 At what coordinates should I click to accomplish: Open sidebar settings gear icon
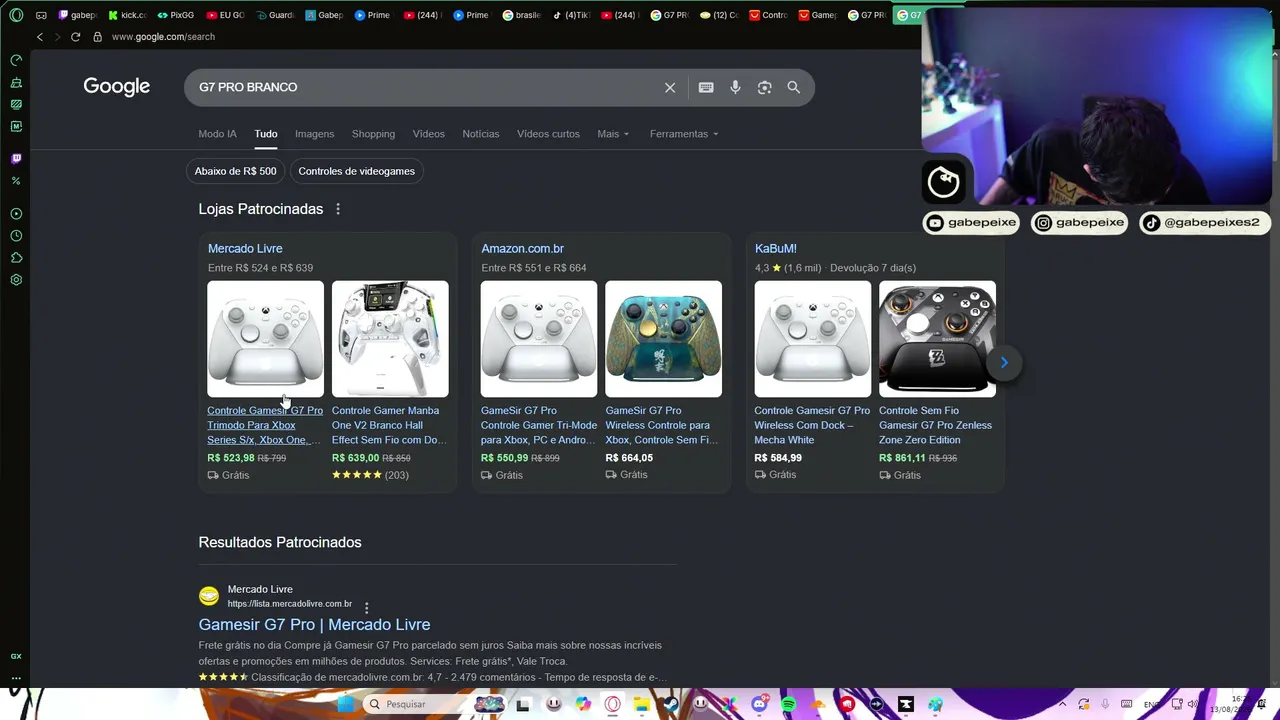point(16,280)
